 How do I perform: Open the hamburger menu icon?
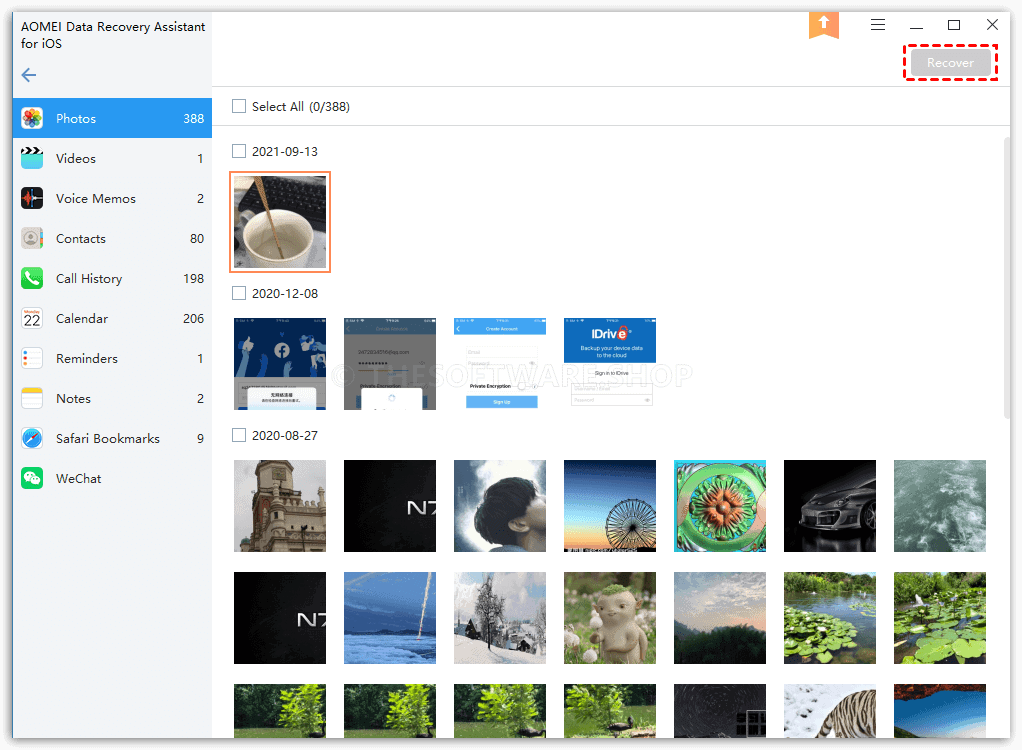tap(878, 25)
